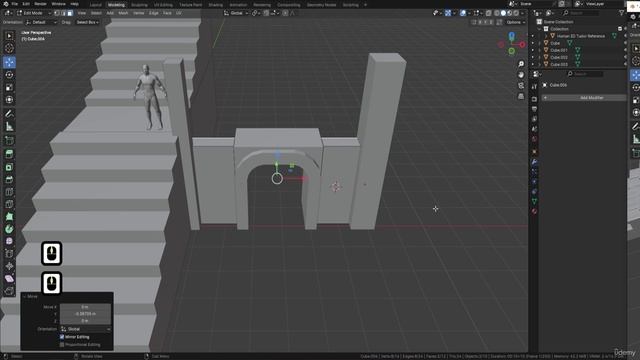Select the Cursor tool in left toolbar
The width and height of the screenshot is (640, 360).
[9, 49]
